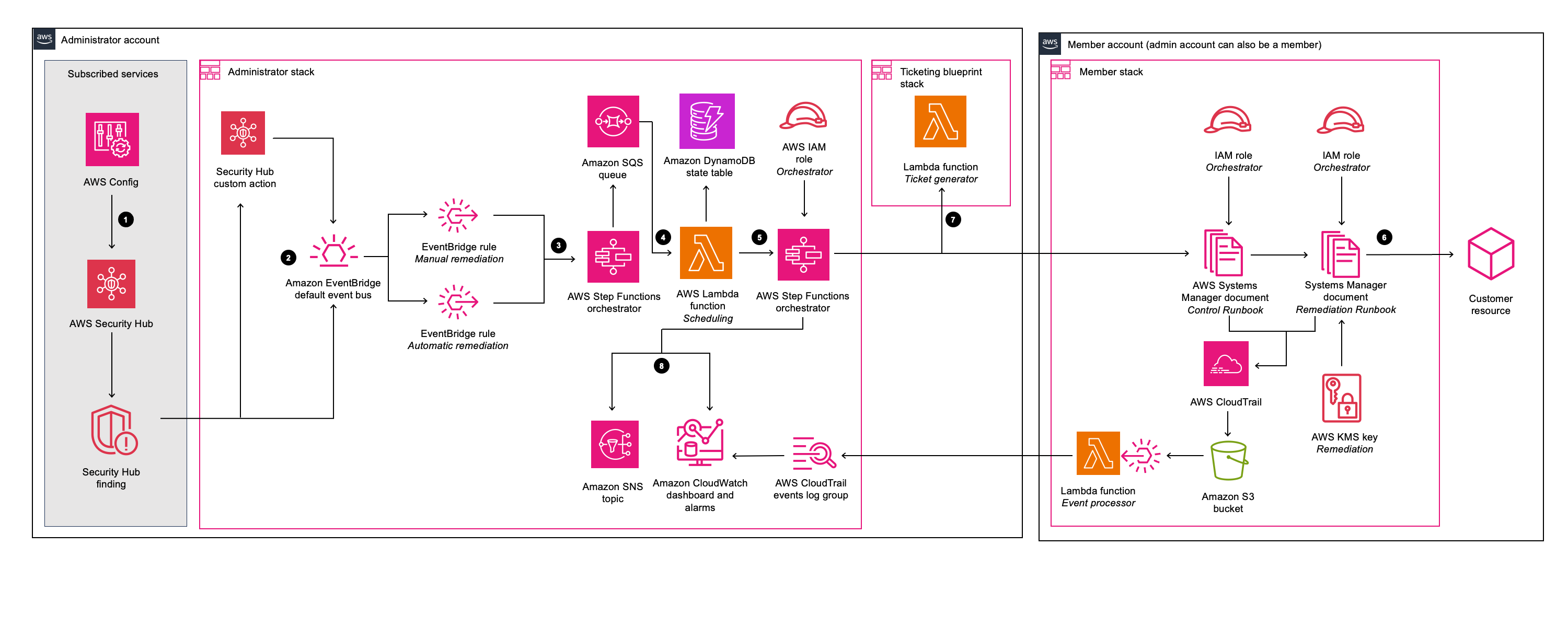Click the IAM role Orchestrator icon above Remediation Runbook
The width and height of the screenshot is (1568, 627).
click(1340, 120)
